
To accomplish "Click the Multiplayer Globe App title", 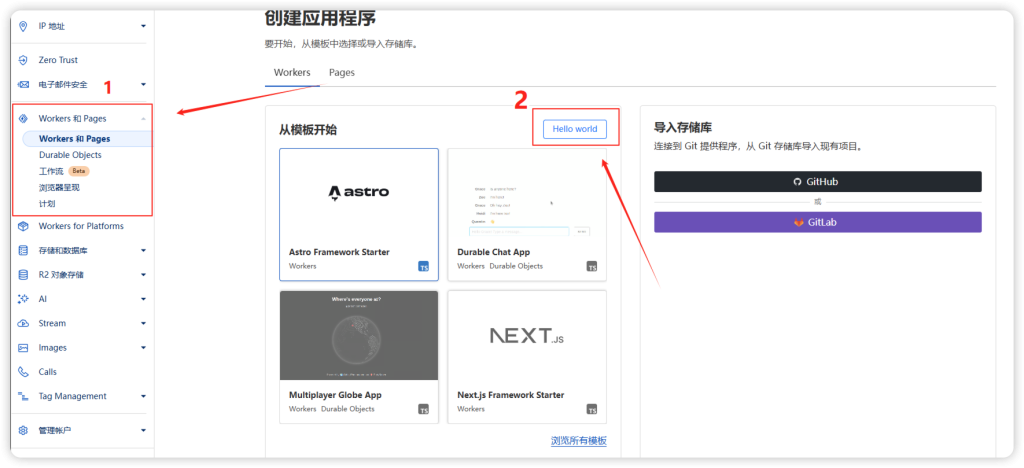I will 335,395.
